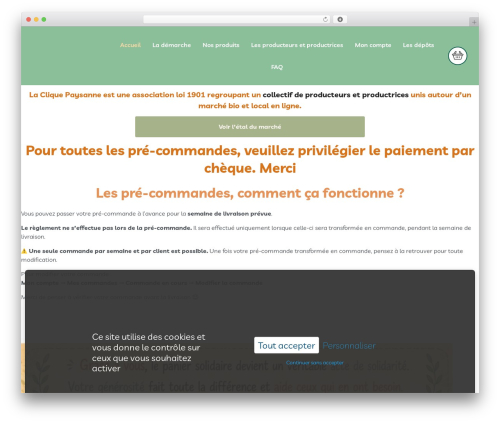Go to the Accueil menu item

pos(130,45)
